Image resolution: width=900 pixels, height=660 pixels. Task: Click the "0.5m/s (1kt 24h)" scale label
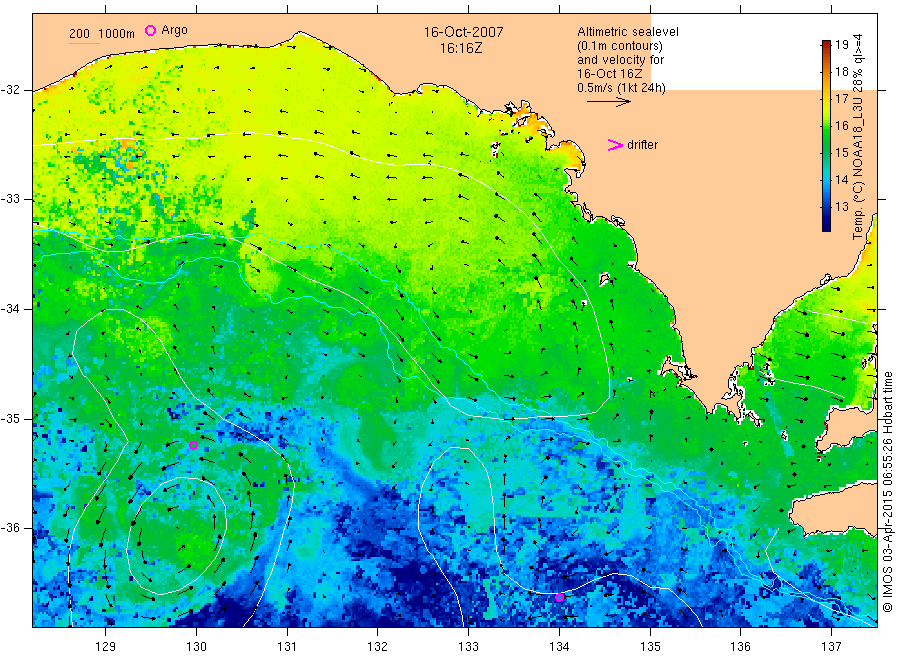622,88
